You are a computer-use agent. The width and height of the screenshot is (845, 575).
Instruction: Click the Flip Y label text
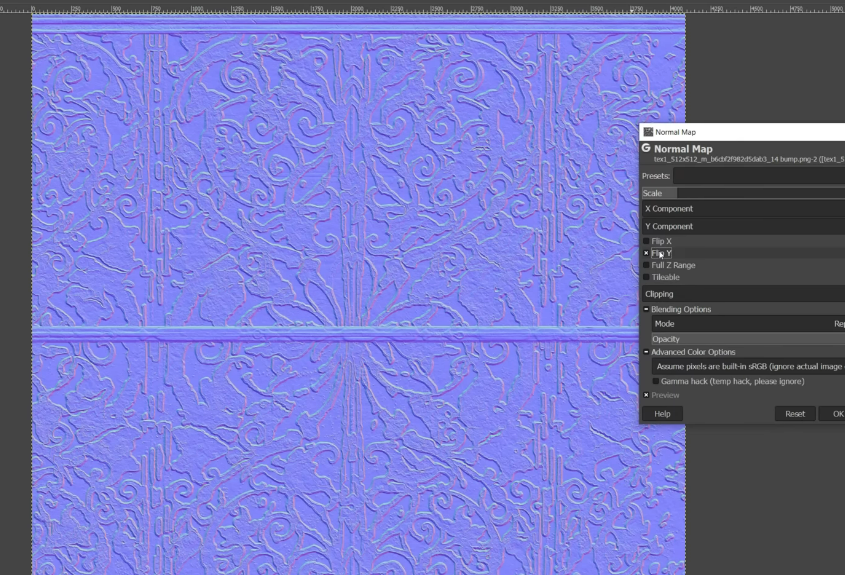(x=661, y=253)
